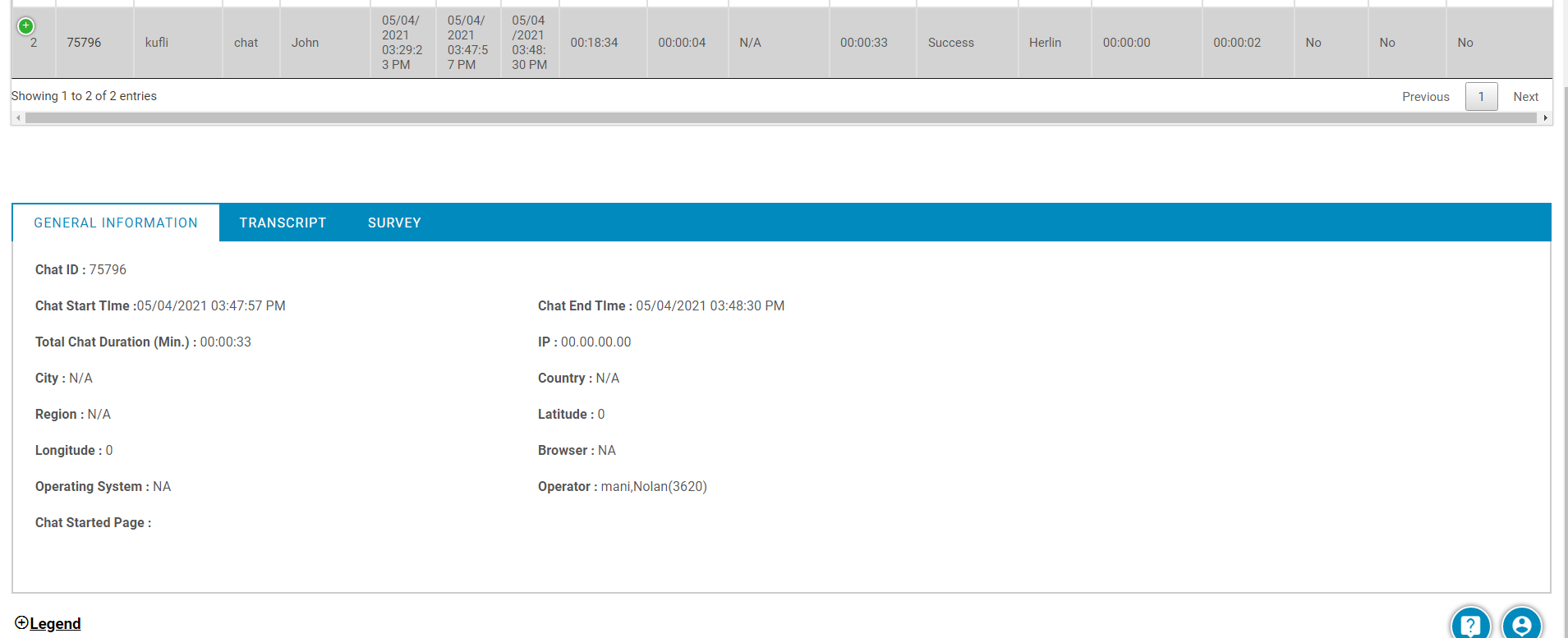Click the Herlin cell in the row
The image size is (1568, 638).
[x=1045, y=43]
